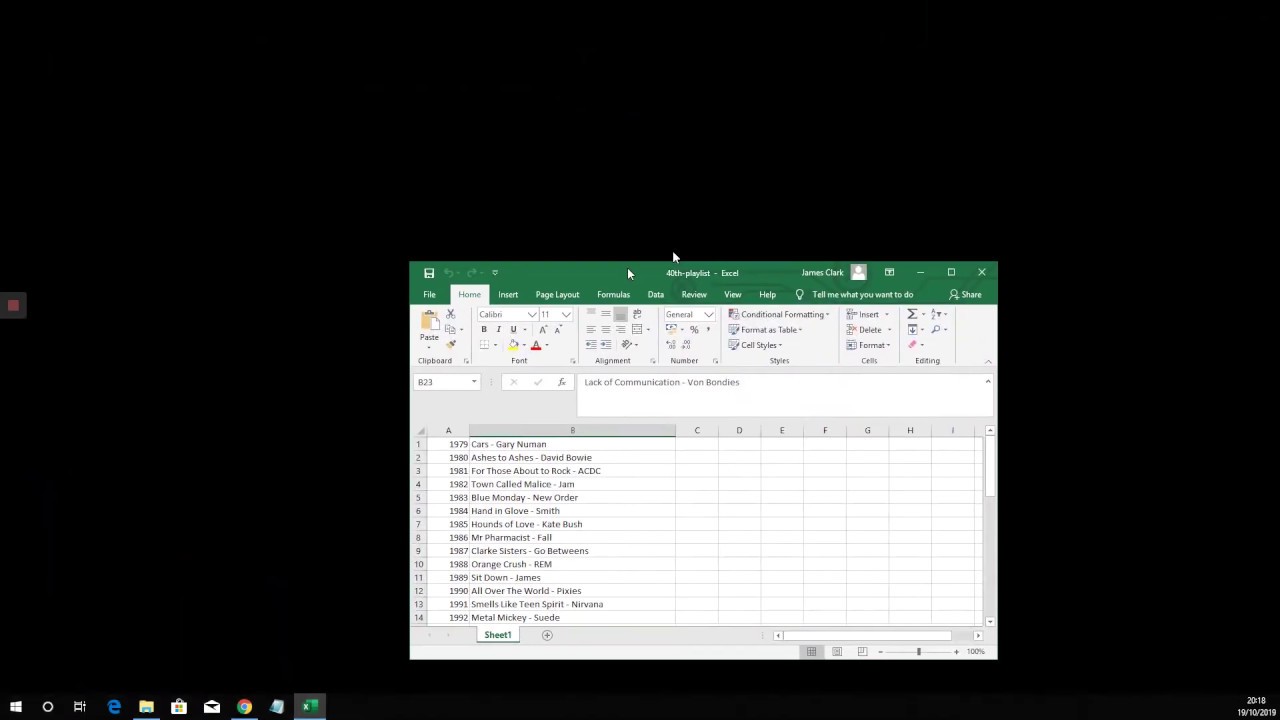
Task: Click Delete in Cells group
Action: click(869, 329)
